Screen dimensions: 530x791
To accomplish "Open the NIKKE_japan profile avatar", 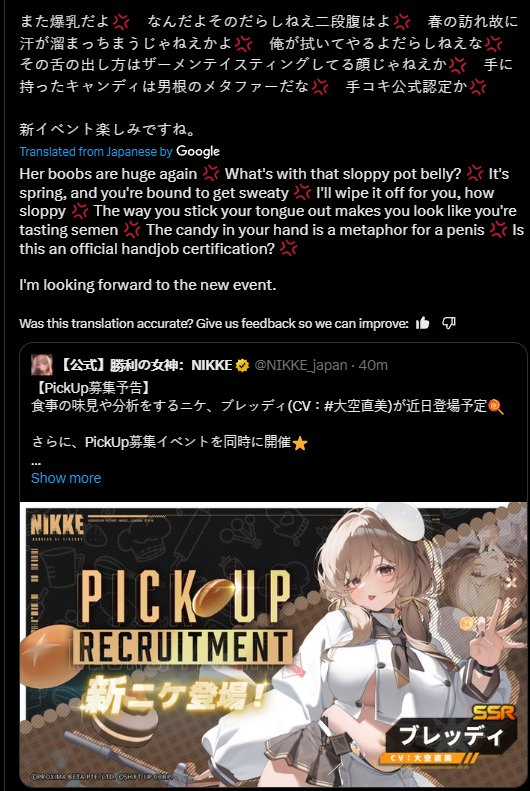I will point(41,365).
